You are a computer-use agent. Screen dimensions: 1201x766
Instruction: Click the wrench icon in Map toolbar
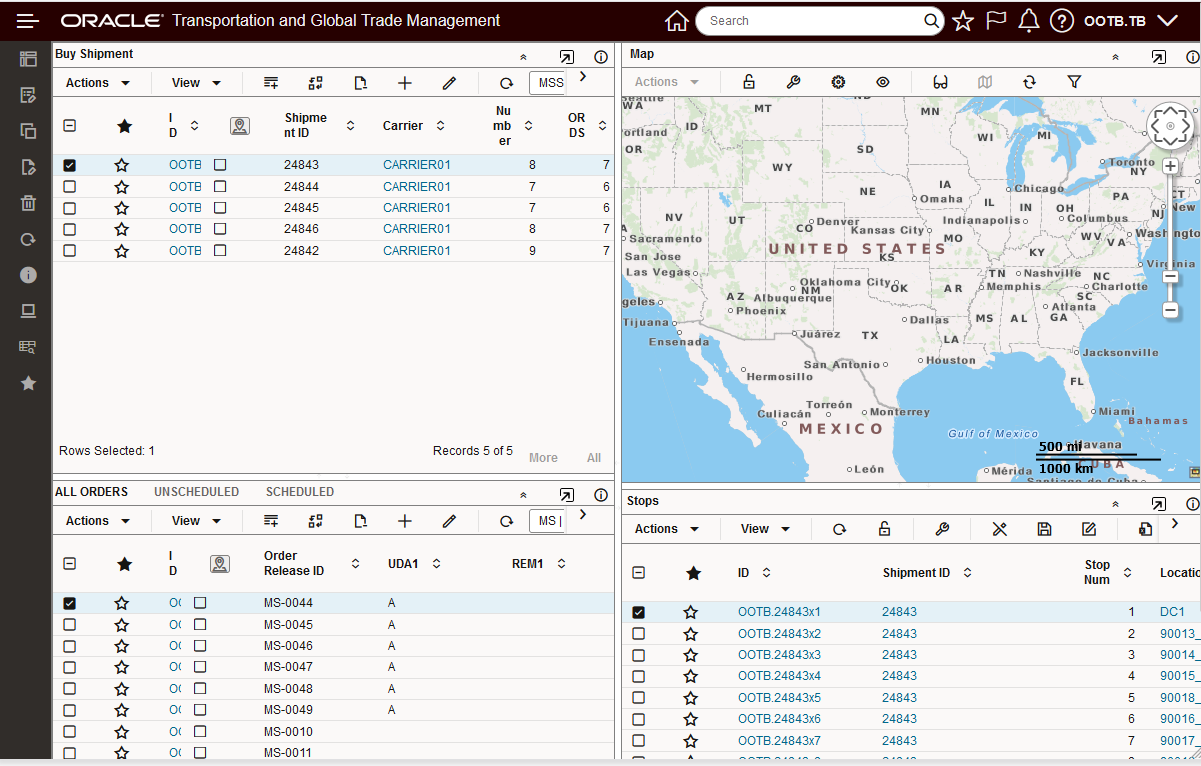(793, 83)
